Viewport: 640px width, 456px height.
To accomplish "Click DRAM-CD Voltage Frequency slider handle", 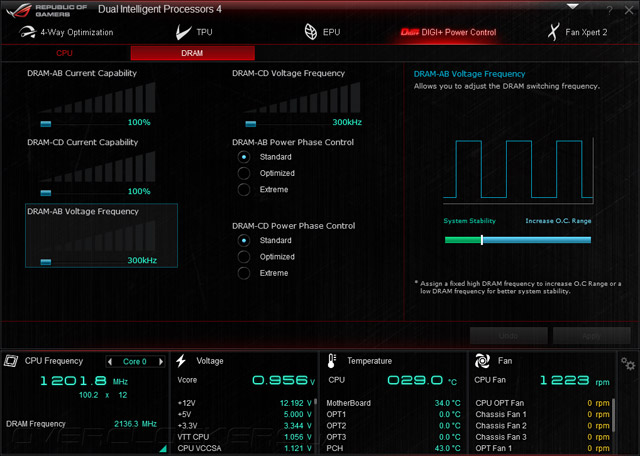I will 251,124.
